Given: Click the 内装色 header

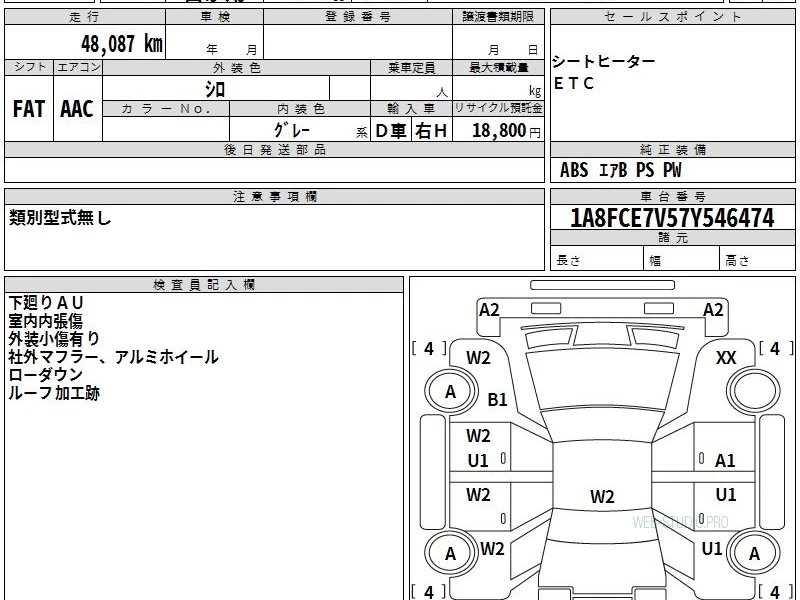Looking at the screenshot, I should [300, 109].
